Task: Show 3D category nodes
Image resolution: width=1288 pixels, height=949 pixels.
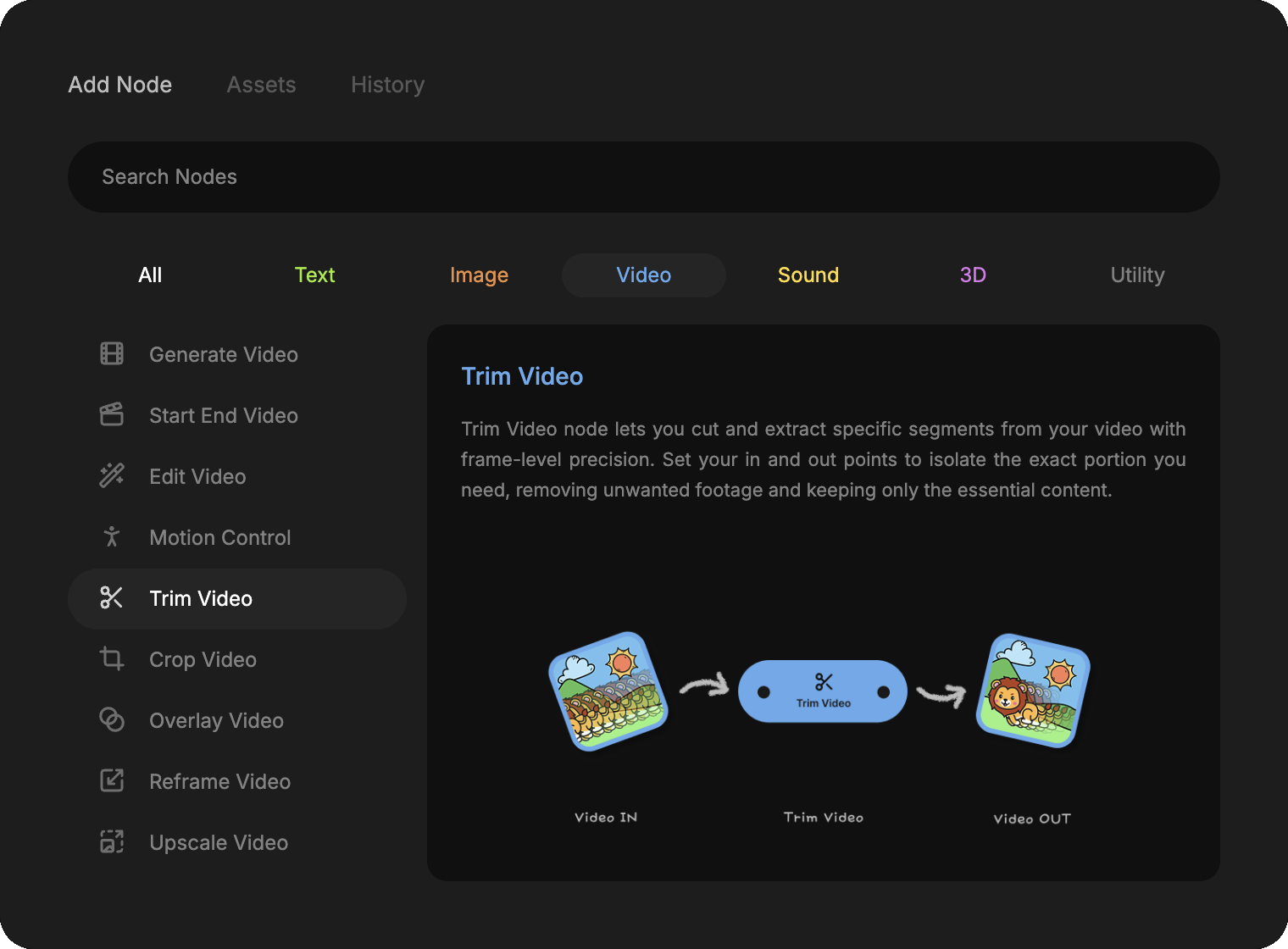Action: point(973,275)
